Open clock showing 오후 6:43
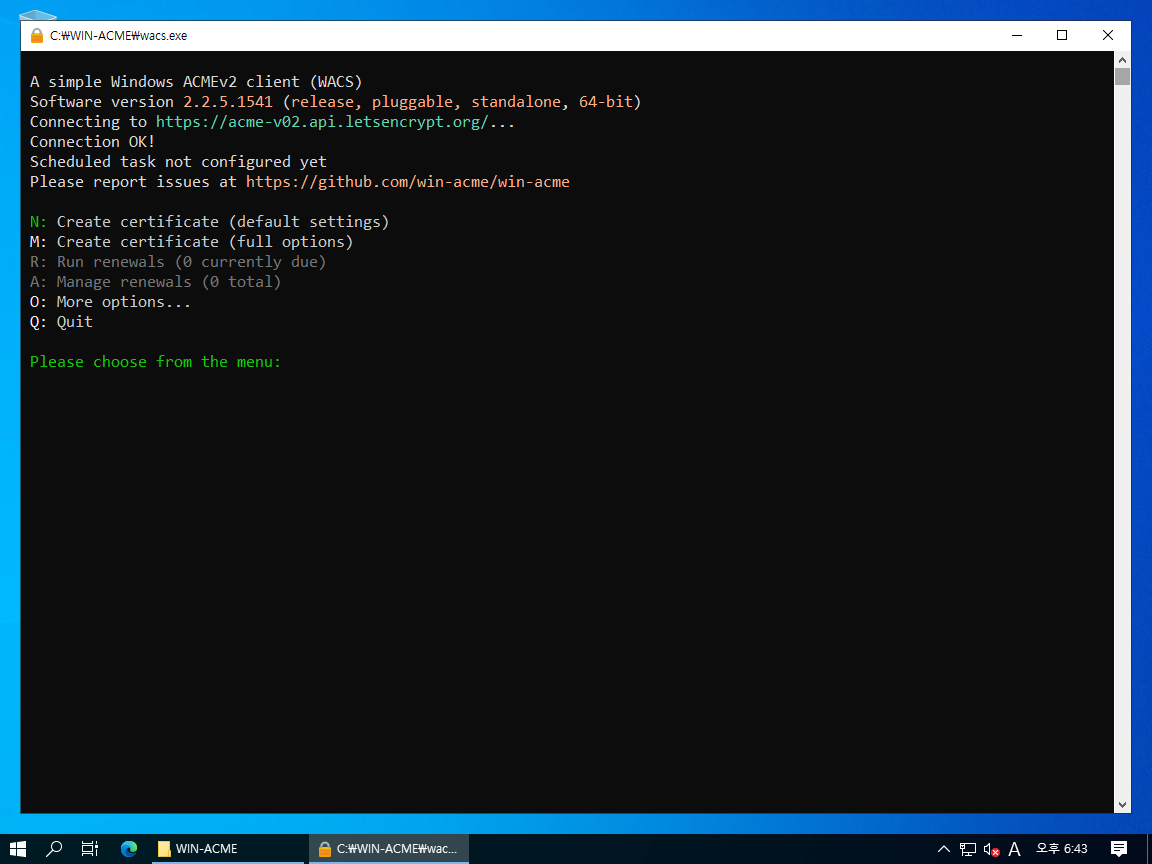The image size is (1152, 864). [x=1062, y=849]
